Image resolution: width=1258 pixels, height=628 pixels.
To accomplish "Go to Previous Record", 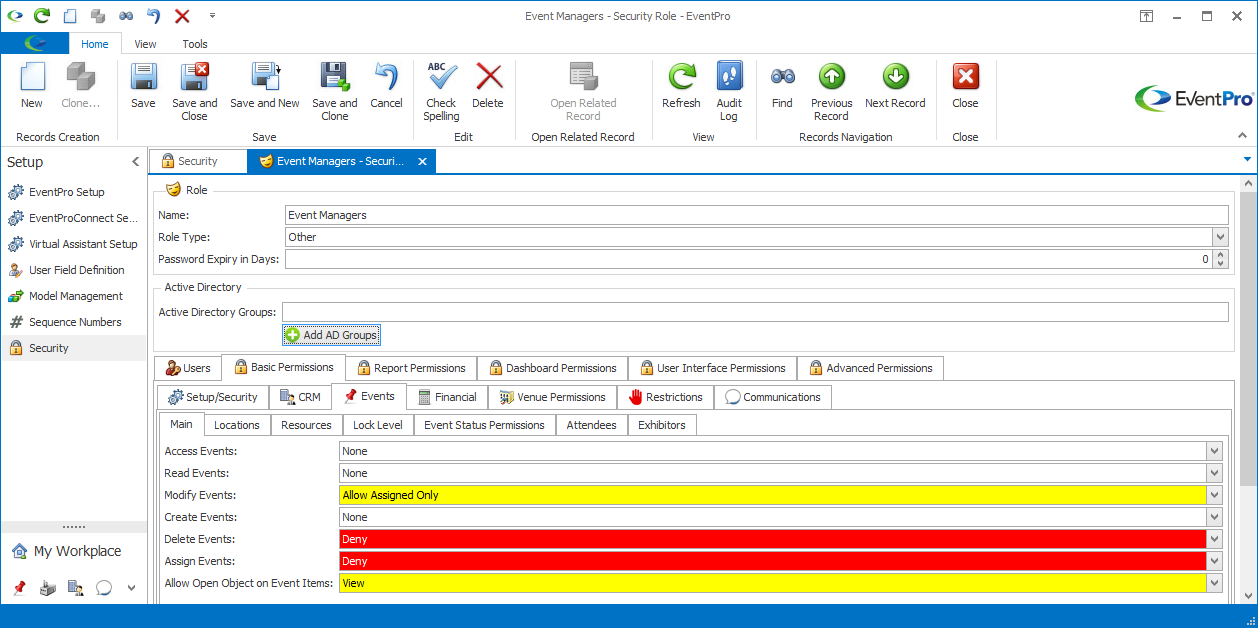I will click(x=831, y=91).
